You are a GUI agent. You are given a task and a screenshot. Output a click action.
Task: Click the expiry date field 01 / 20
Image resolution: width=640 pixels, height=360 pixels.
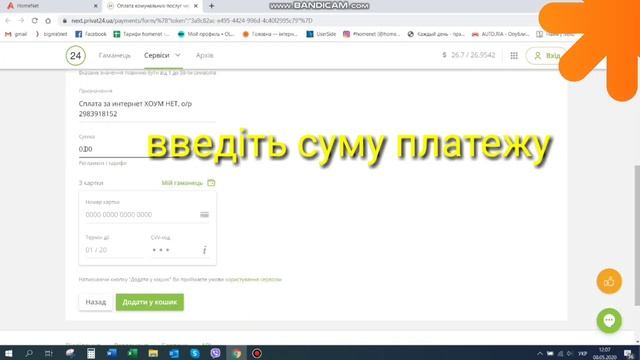click(x=114, y=250)
